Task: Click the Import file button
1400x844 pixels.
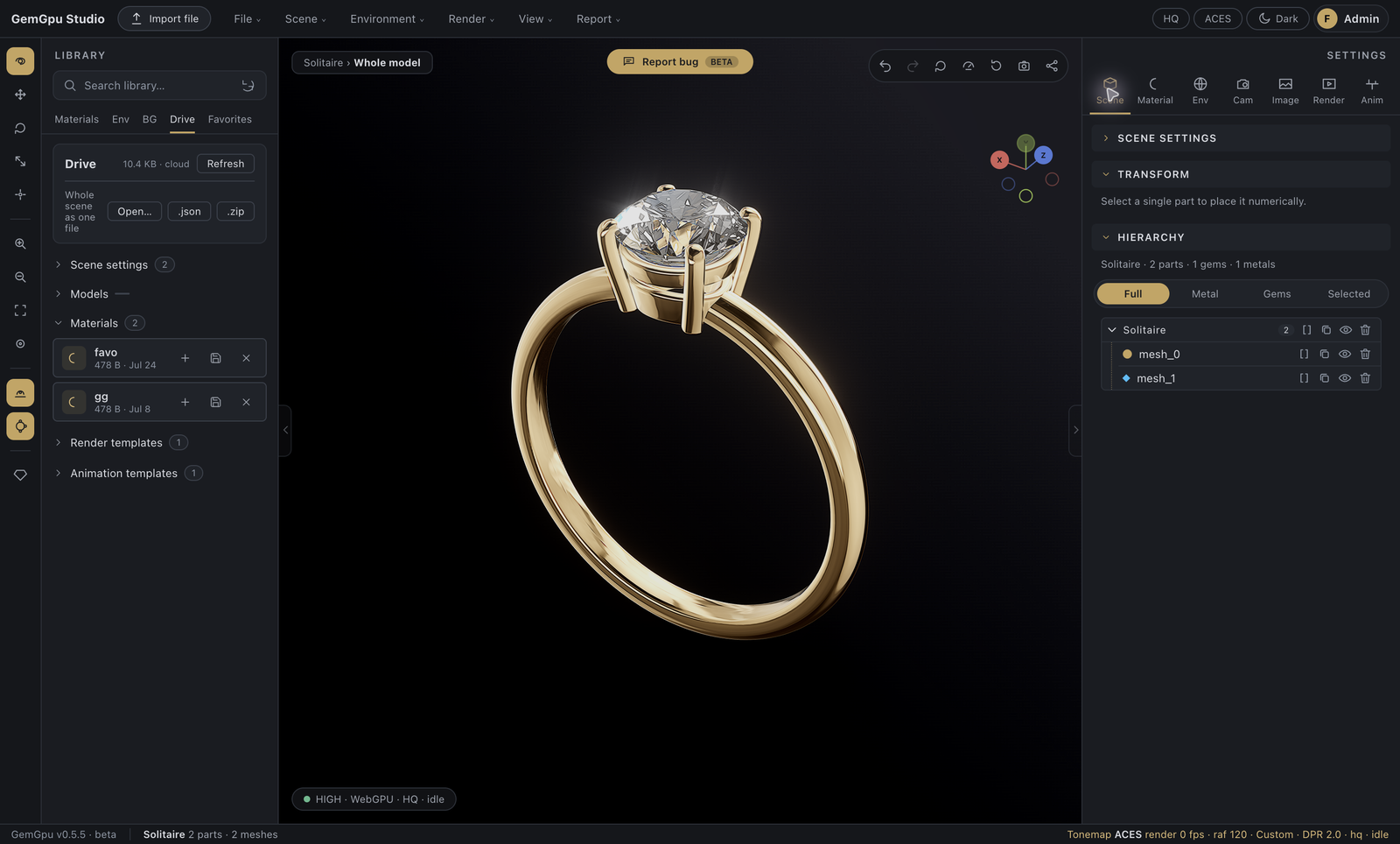Action: click(x=164, y=18)
